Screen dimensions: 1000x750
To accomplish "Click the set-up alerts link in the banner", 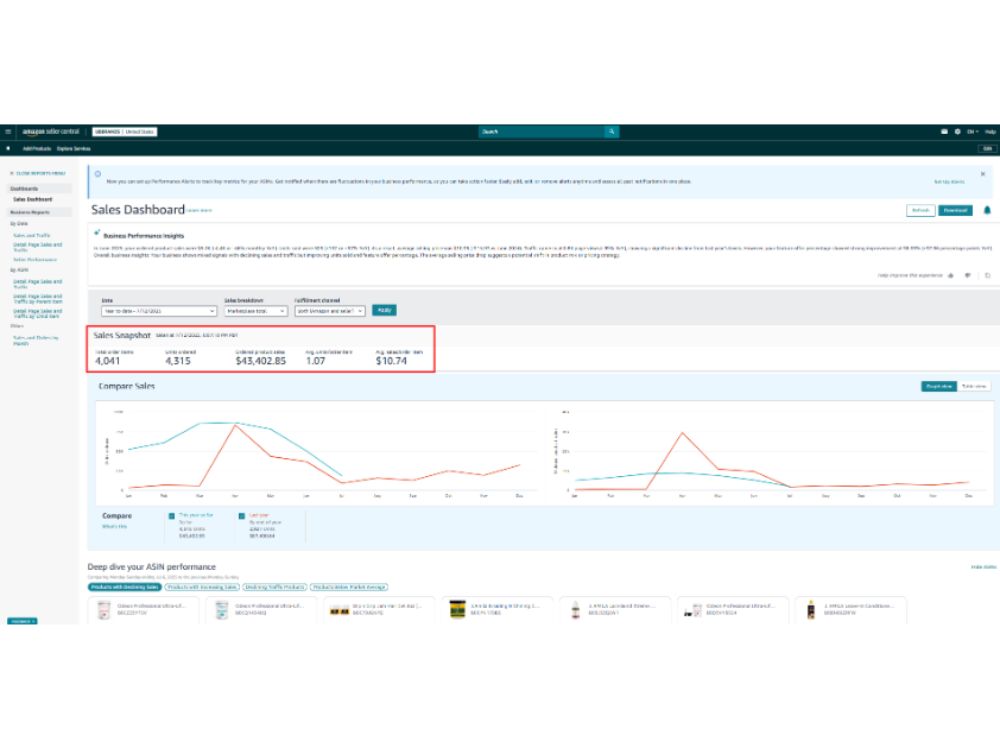I will tap(949, 182).
